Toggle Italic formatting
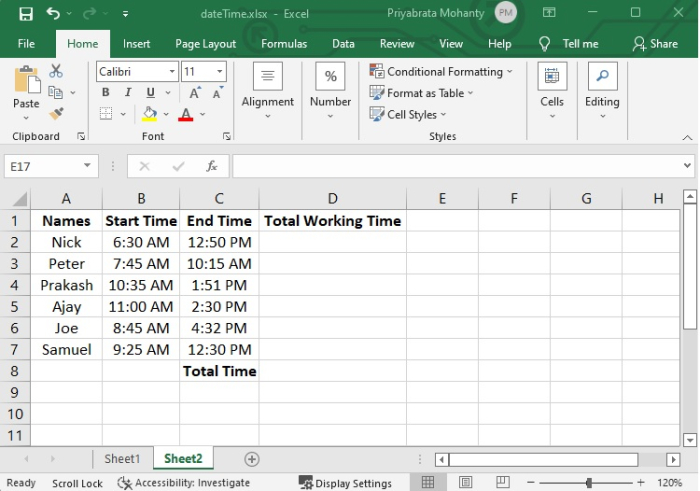 [x=128, y=92]
